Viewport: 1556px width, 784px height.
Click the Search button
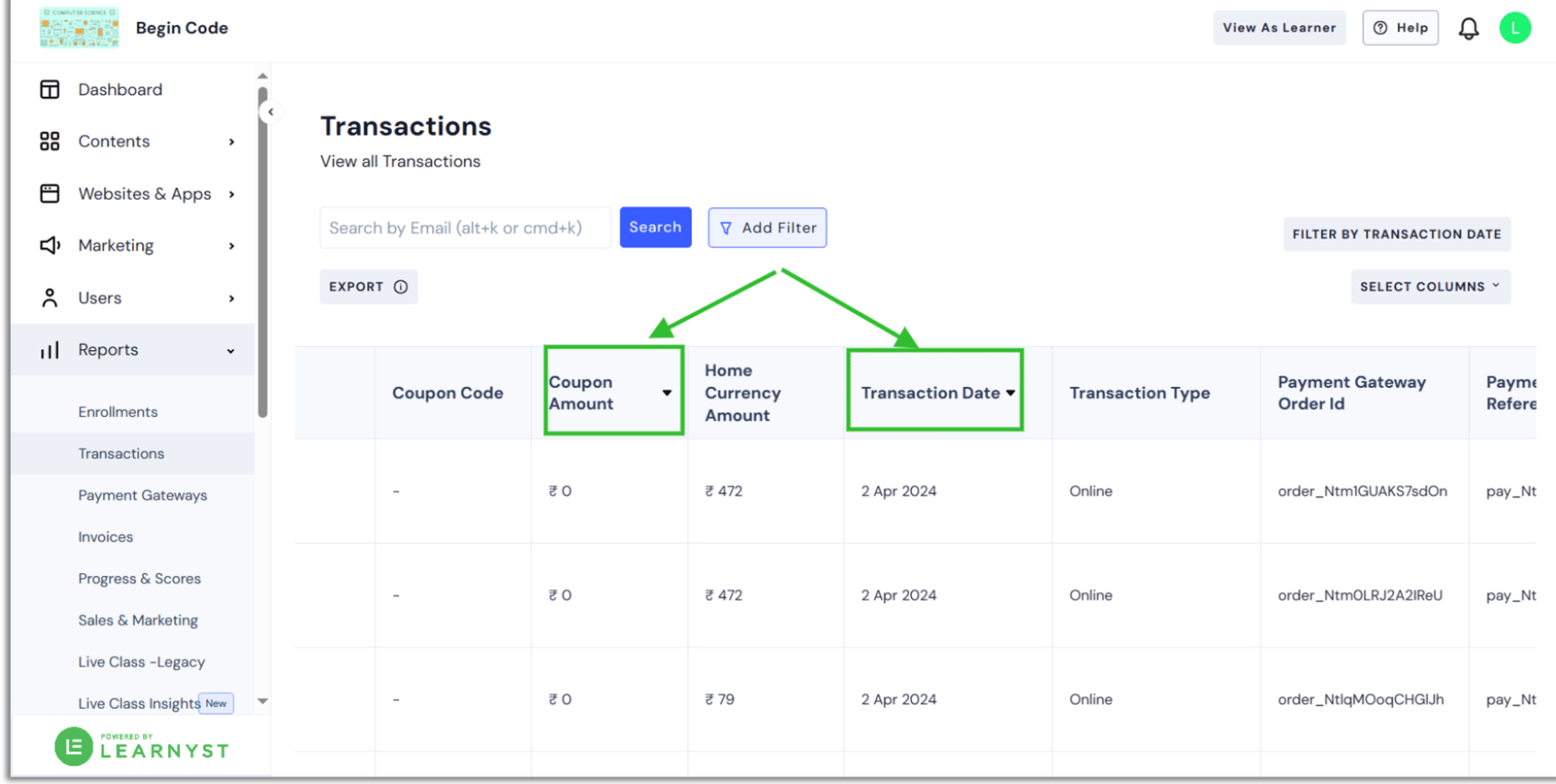point(655,227)
